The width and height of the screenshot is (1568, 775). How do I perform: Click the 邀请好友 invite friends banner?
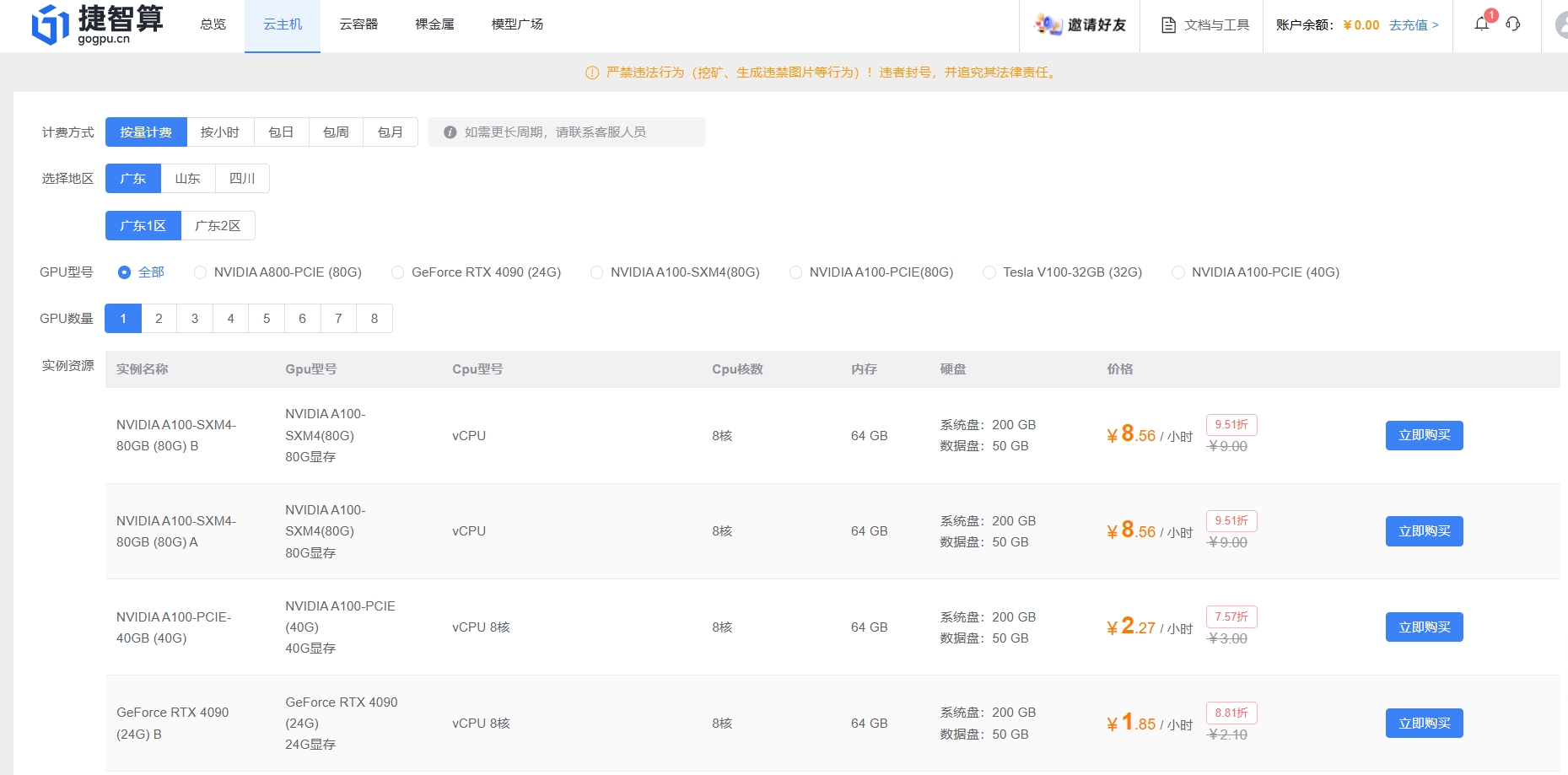point(1080,25)
